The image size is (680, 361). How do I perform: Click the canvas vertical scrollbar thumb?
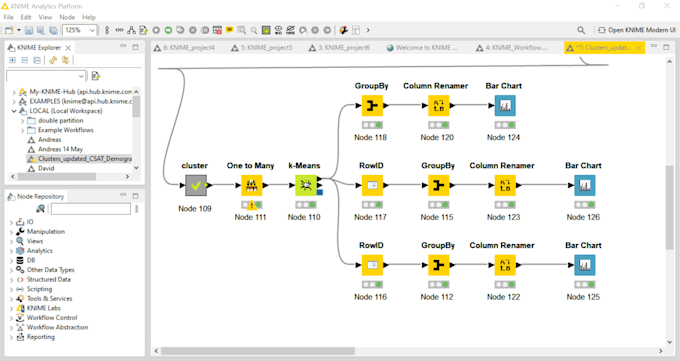[x=670, y=207]
